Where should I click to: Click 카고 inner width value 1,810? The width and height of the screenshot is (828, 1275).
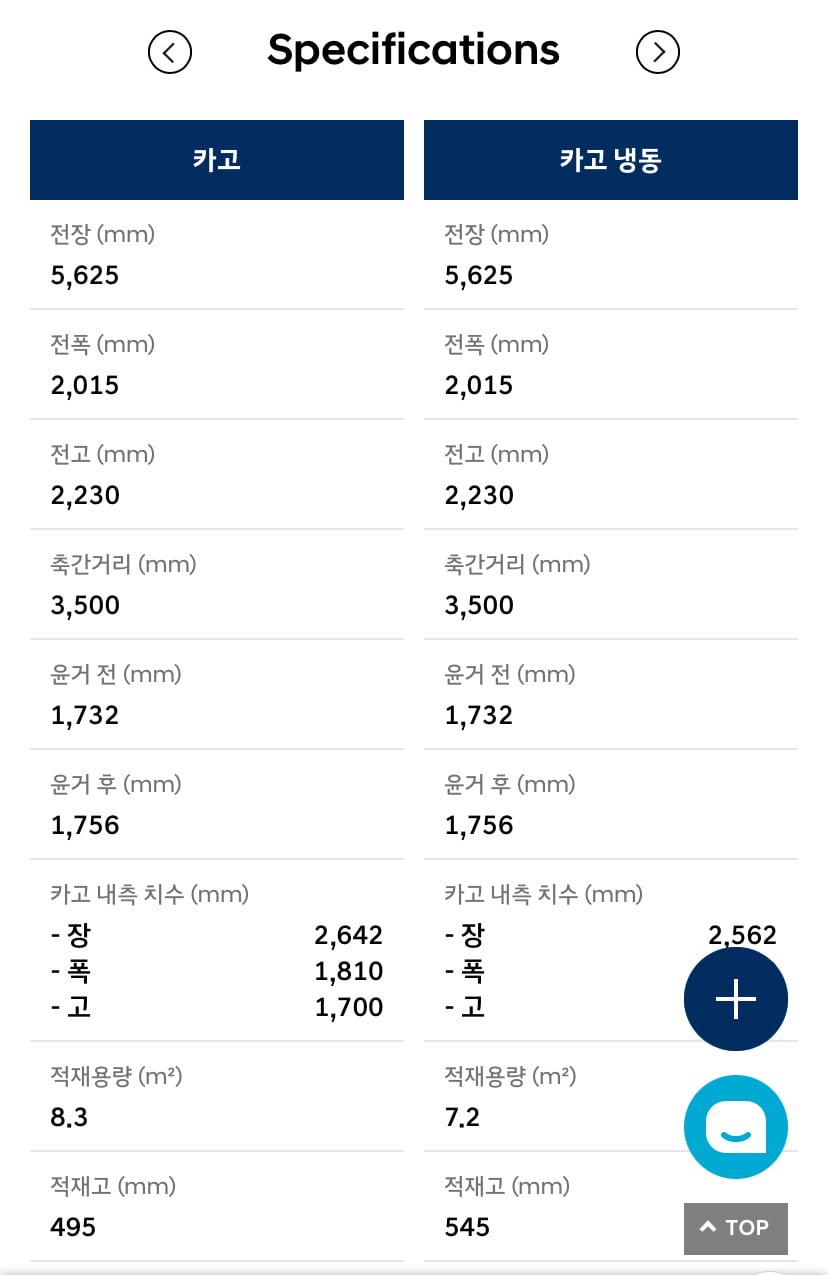pos(349,972)
